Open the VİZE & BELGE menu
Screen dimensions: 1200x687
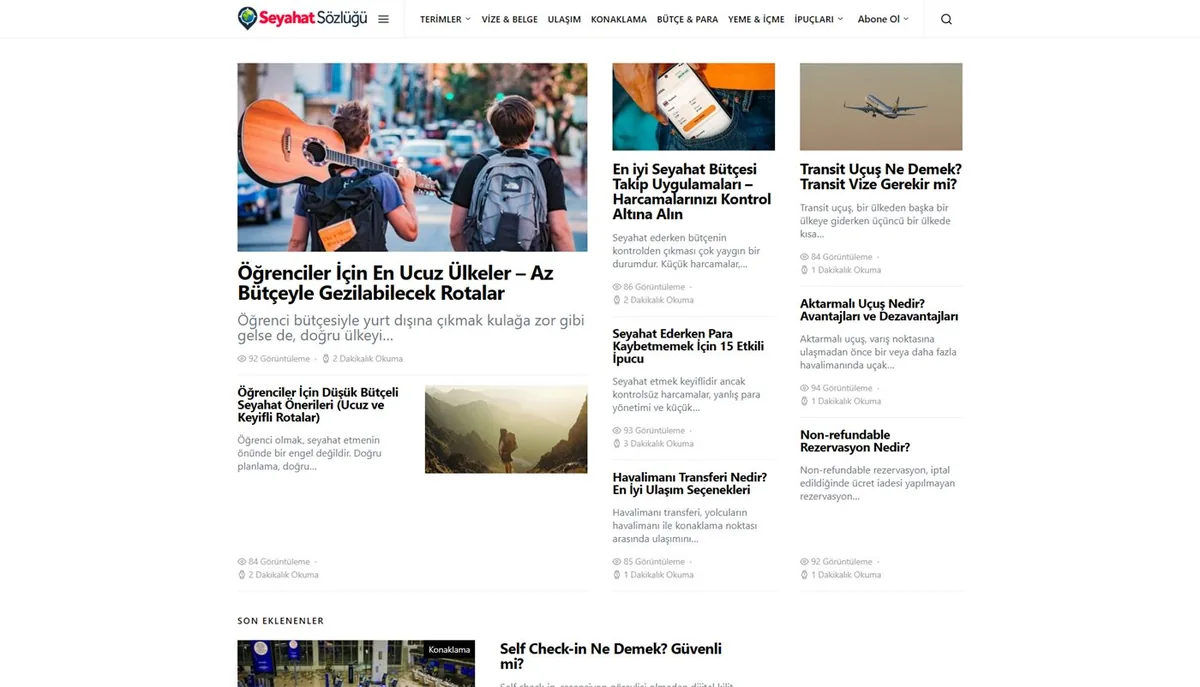pos(510,19)
